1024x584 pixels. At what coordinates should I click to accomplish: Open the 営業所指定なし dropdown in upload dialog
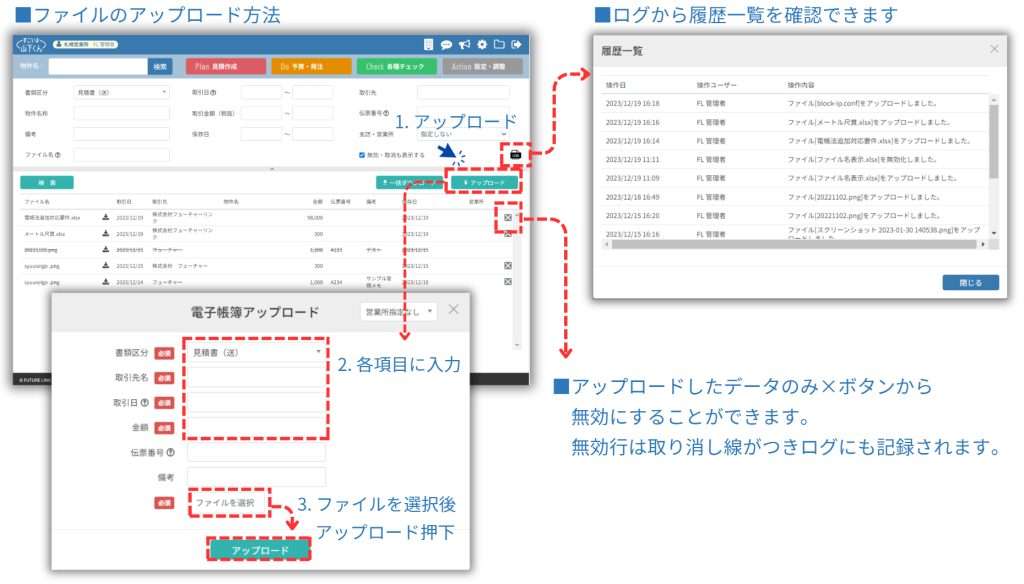pyautogui.click(x=398, y=312)
